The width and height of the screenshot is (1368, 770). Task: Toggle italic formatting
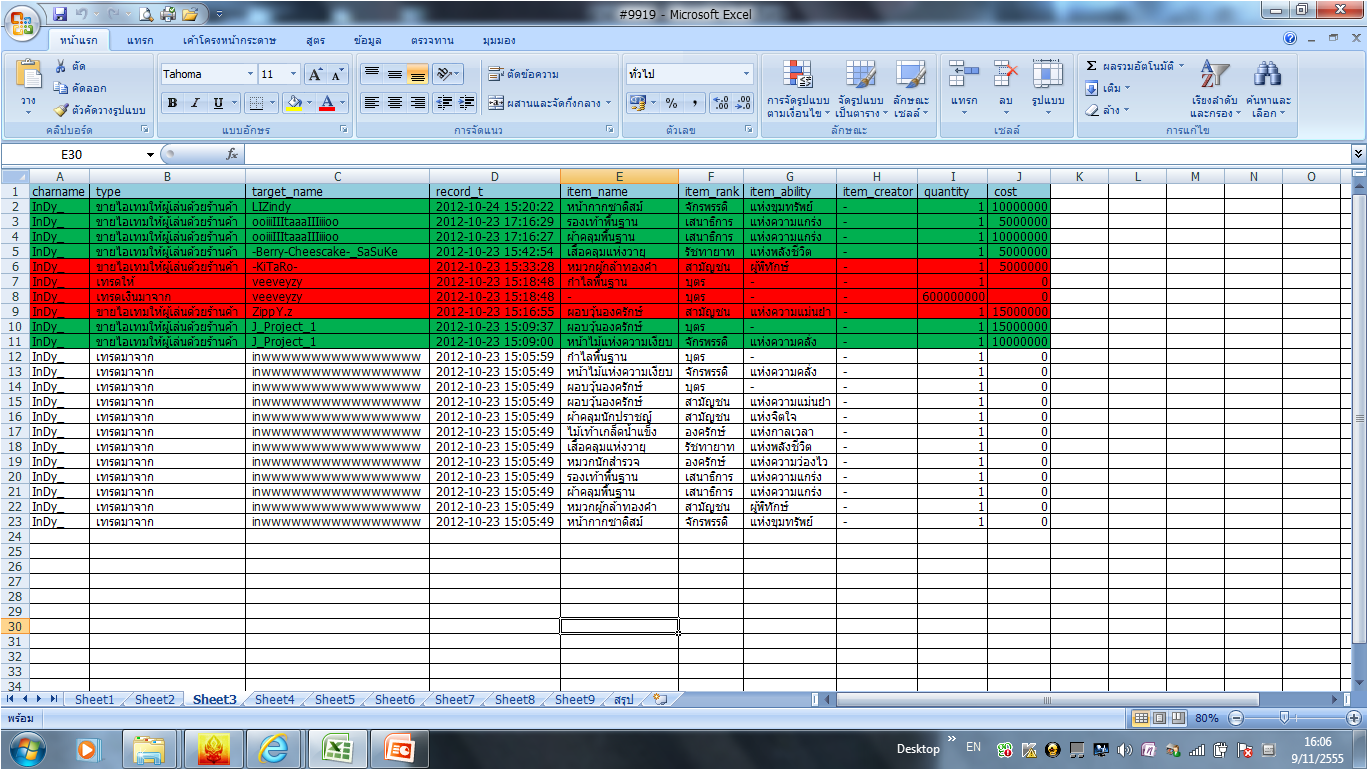click(x=194, y=103)
